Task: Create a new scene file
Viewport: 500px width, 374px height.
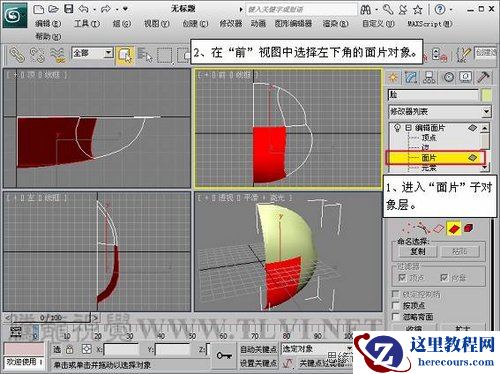Action: point(39,9)
